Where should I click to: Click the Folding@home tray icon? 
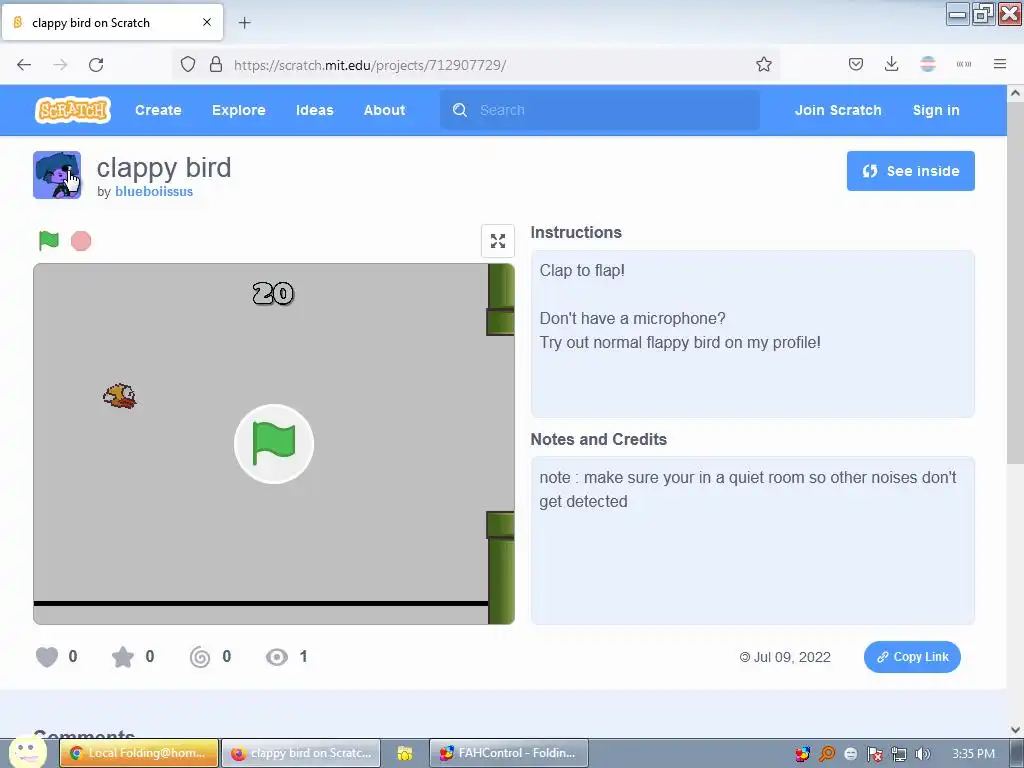803,754
